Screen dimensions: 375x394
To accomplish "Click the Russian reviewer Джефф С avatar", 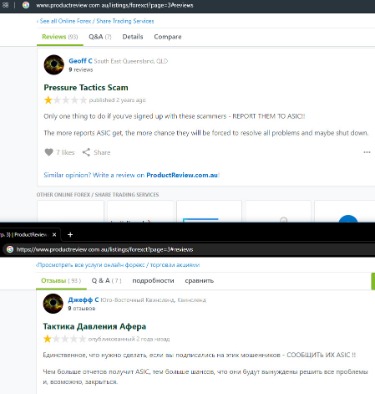I will (53, 304).
